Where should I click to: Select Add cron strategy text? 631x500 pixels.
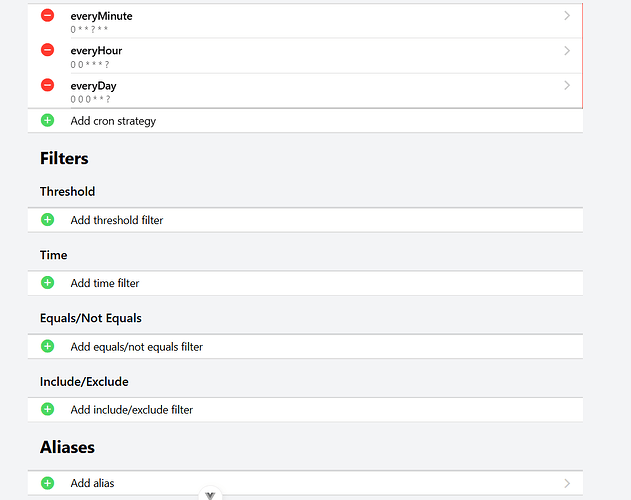113,121
